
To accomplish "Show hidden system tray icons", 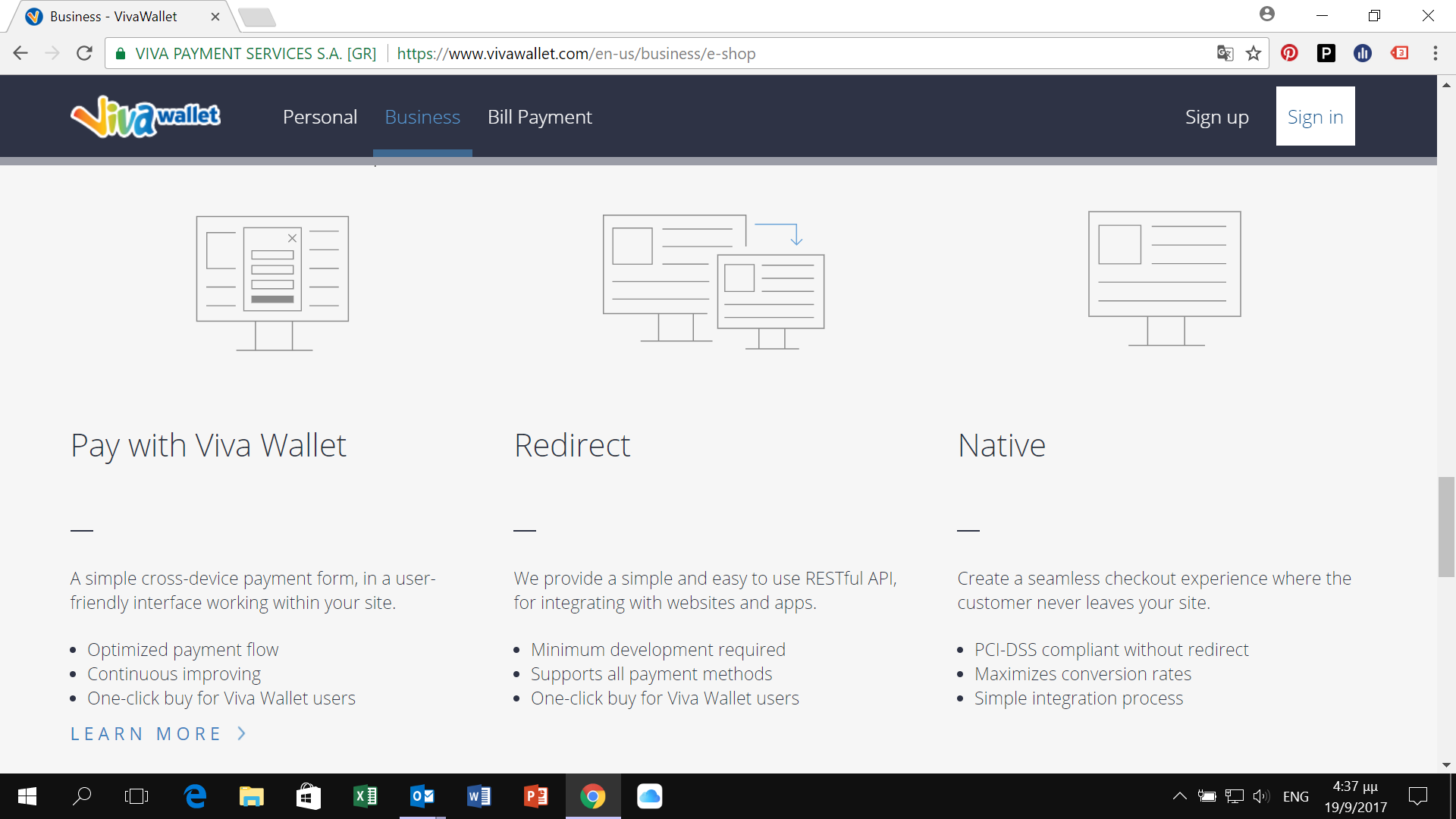I will [1180, 796].
